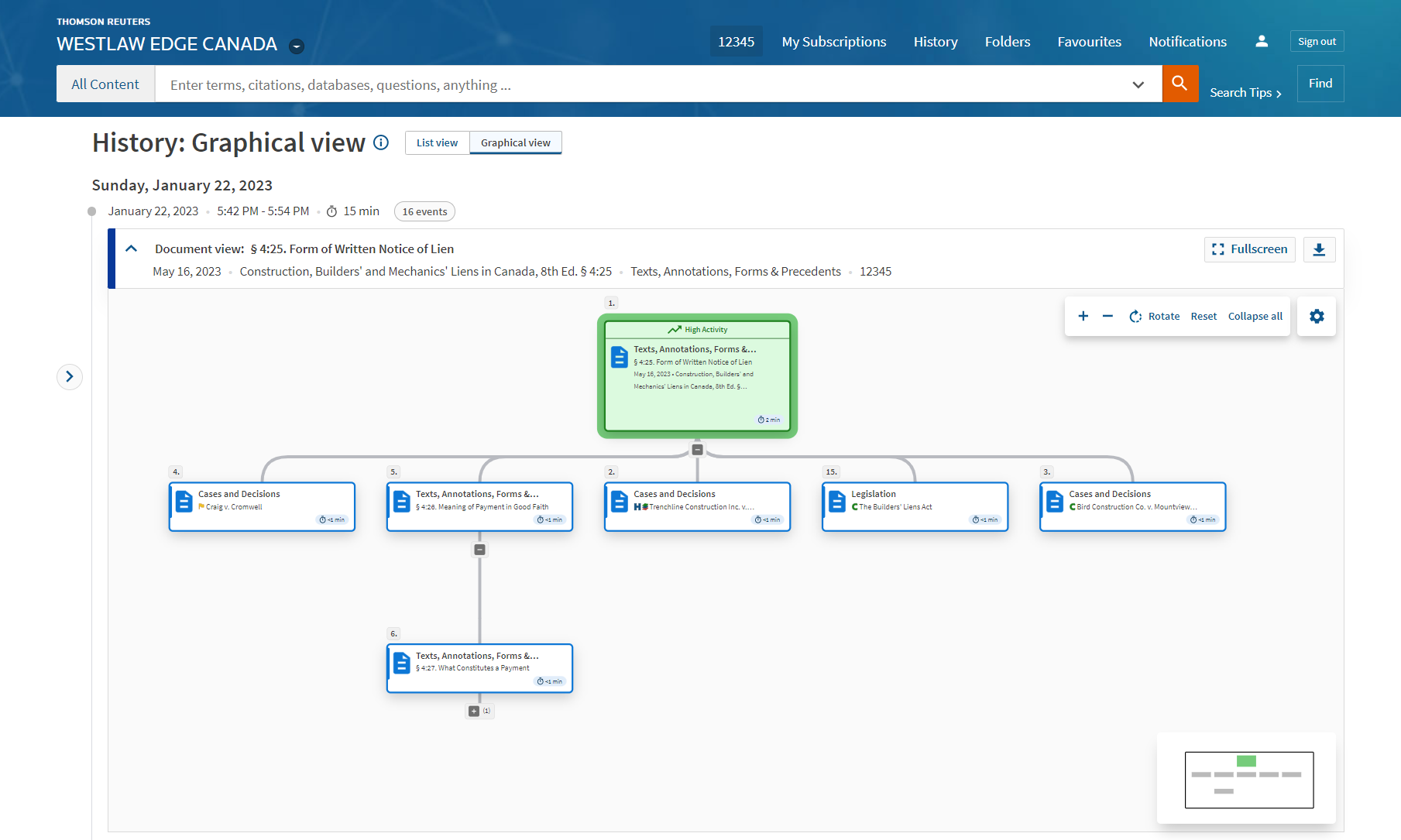This screenshot has width=1401, height=840.
Task: Open the user profile icon
Action: pos(1262,41)
